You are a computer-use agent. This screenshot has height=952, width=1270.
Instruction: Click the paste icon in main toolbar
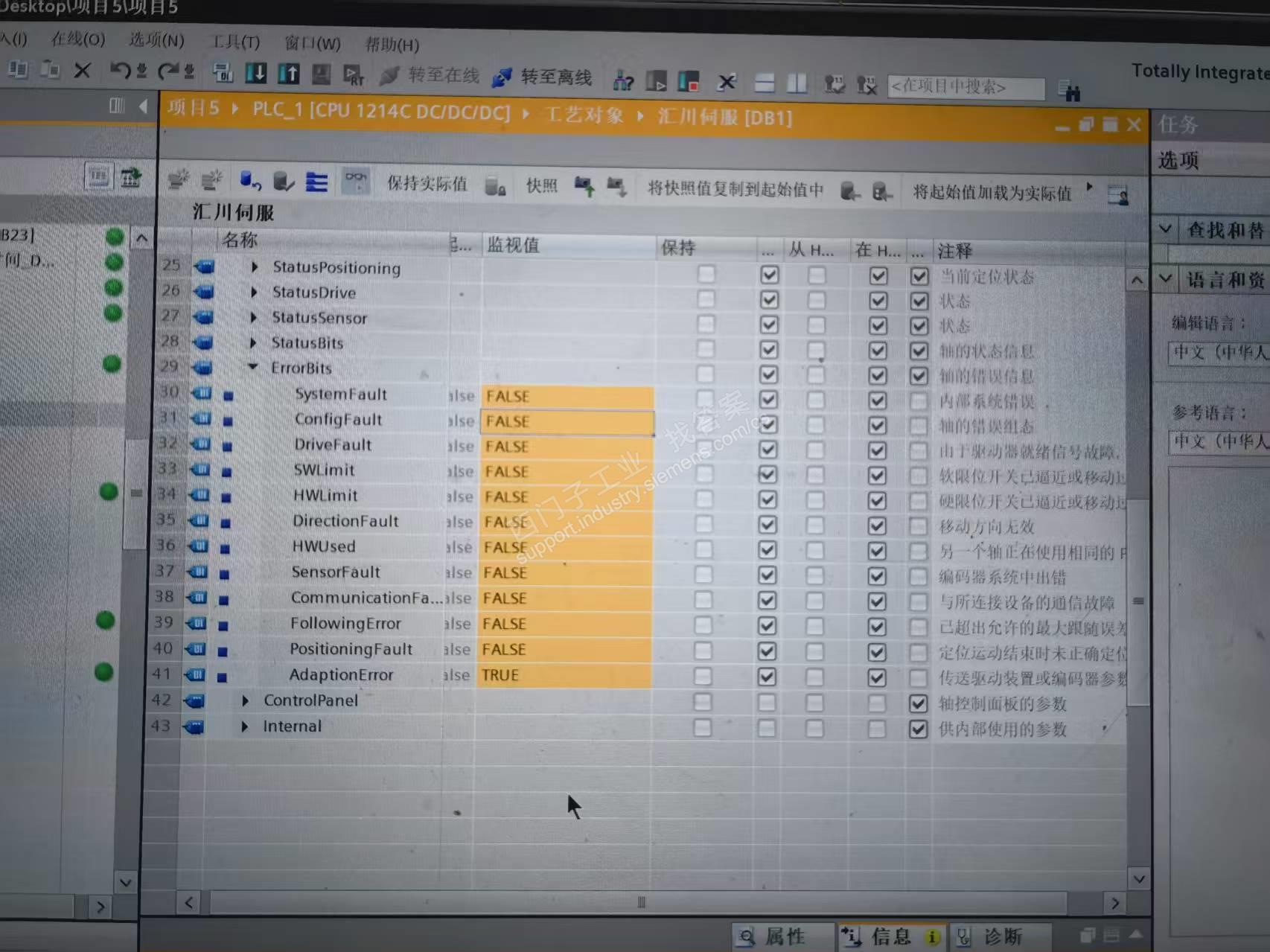point(50,70)
